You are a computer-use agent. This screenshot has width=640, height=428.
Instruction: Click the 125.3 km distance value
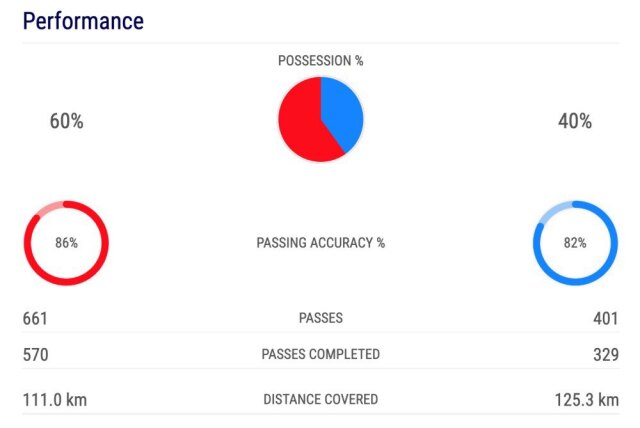tap(586, 399)
